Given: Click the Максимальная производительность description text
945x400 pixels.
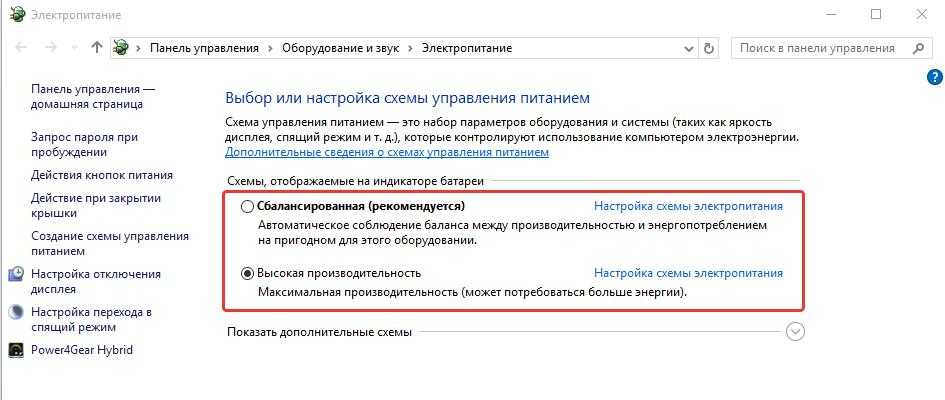Looking at the screenshot, I should tap(472, 293).
